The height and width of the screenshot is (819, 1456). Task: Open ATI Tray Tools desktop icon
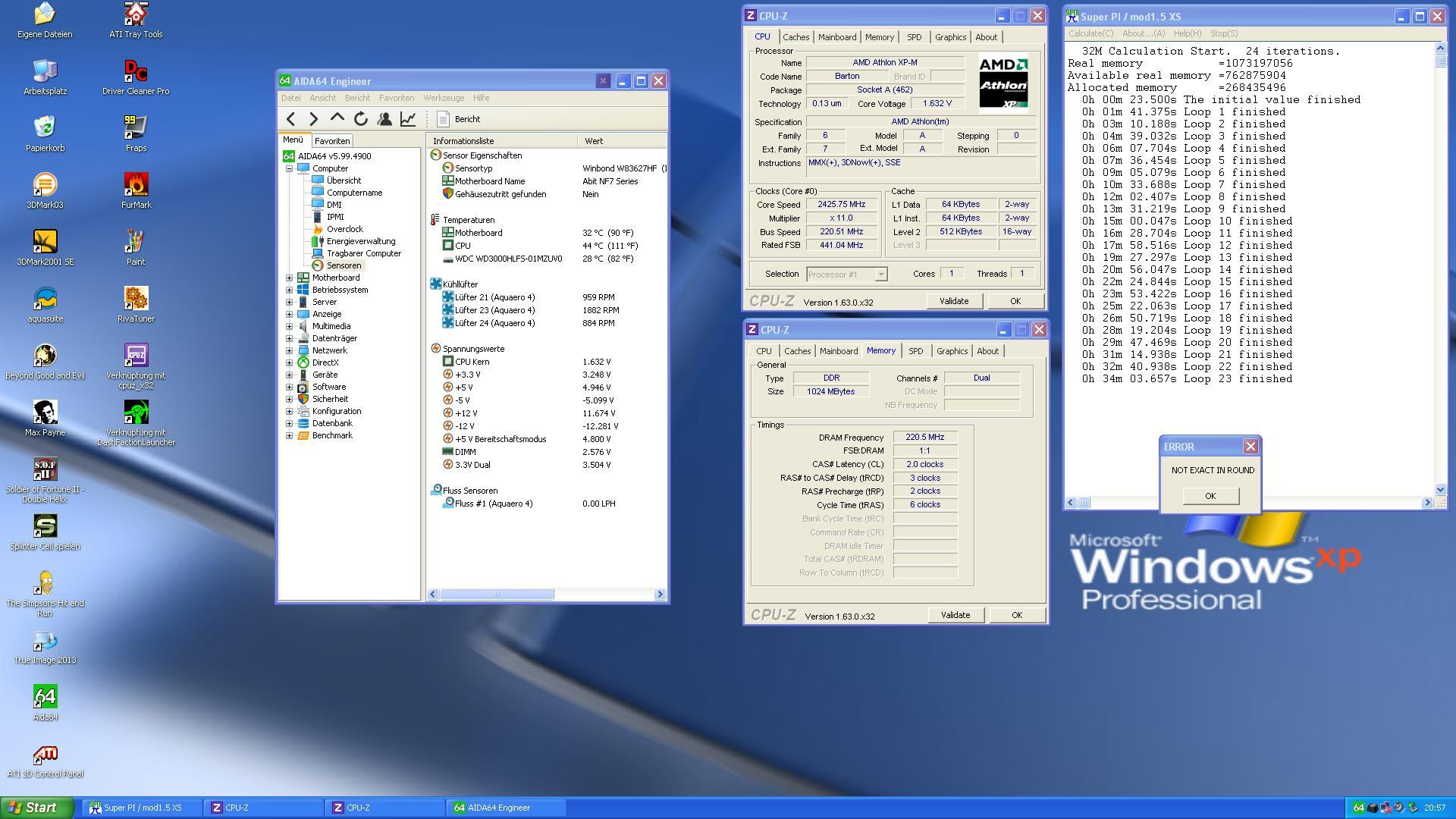click(x=136, y=20)
